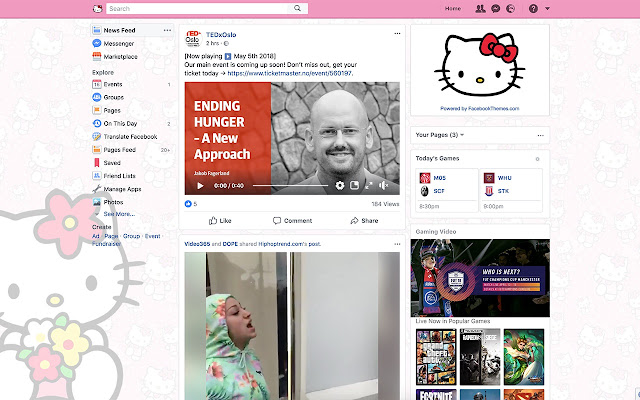
Task: Expand video to fullscreen
Action: (369, 186)
